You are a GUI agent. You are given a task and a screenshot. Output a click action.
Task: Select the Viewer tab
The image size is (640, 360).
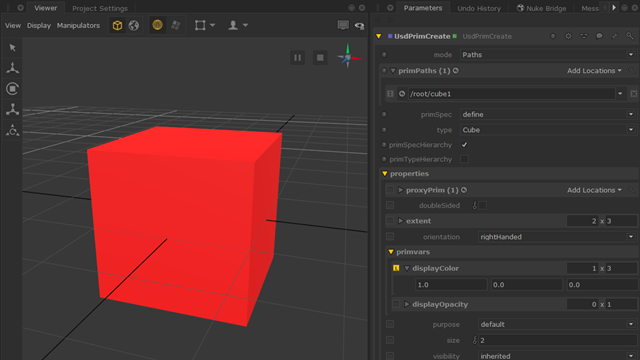45,8
